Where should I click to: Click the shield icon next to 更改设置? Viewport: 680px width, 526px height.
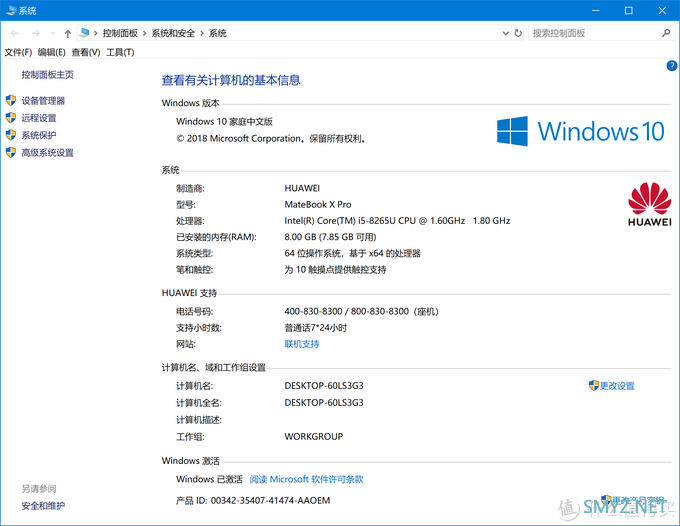pos(594,385)
